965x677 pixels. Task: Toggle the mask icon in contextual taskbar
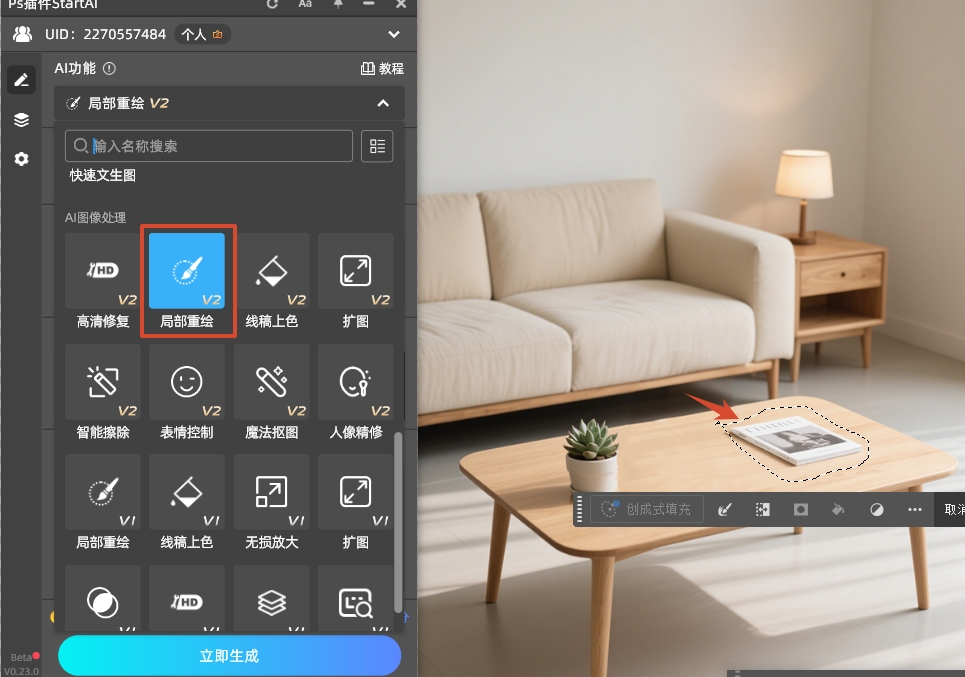[800, 510]
